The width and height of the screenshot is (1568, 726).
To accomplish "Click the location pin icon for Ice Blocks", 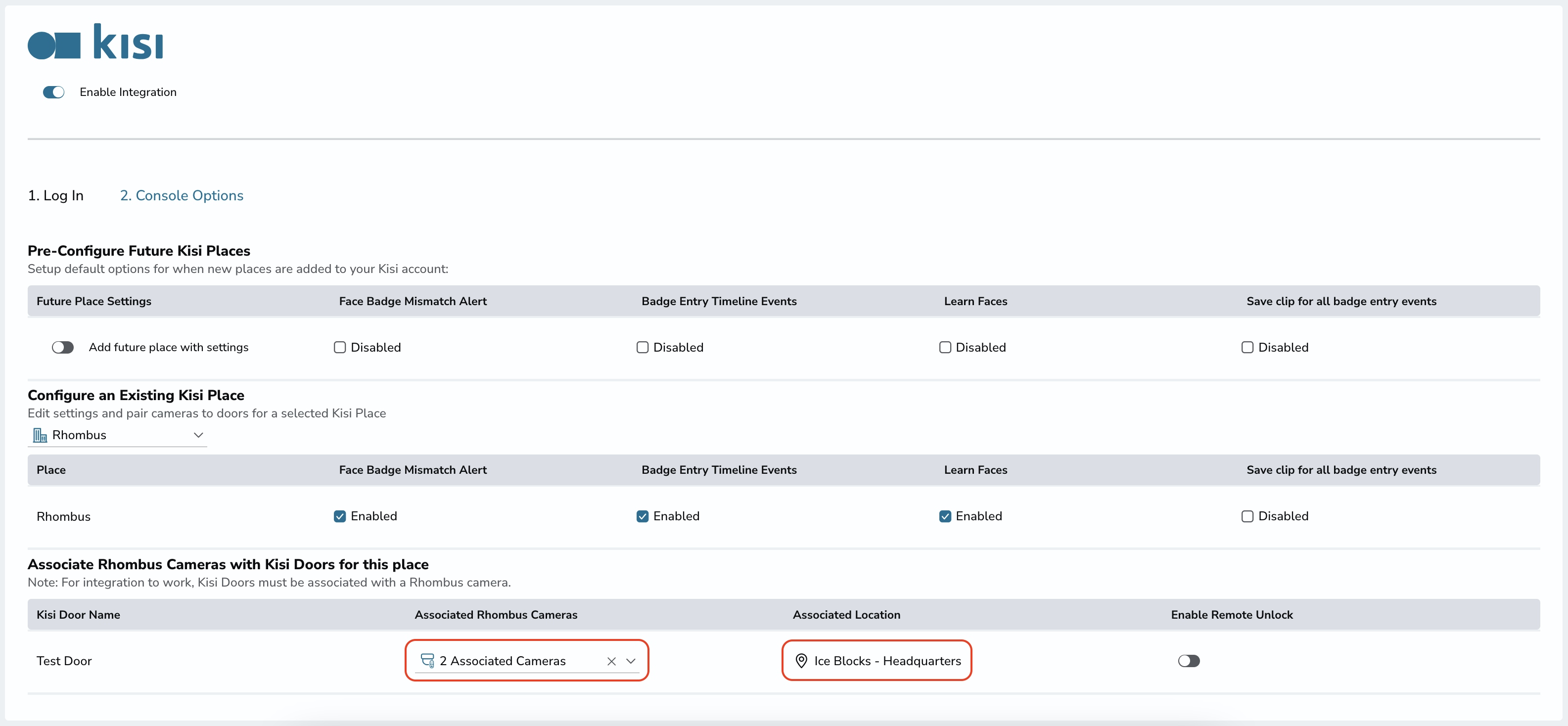I will (x=802, y=661).
